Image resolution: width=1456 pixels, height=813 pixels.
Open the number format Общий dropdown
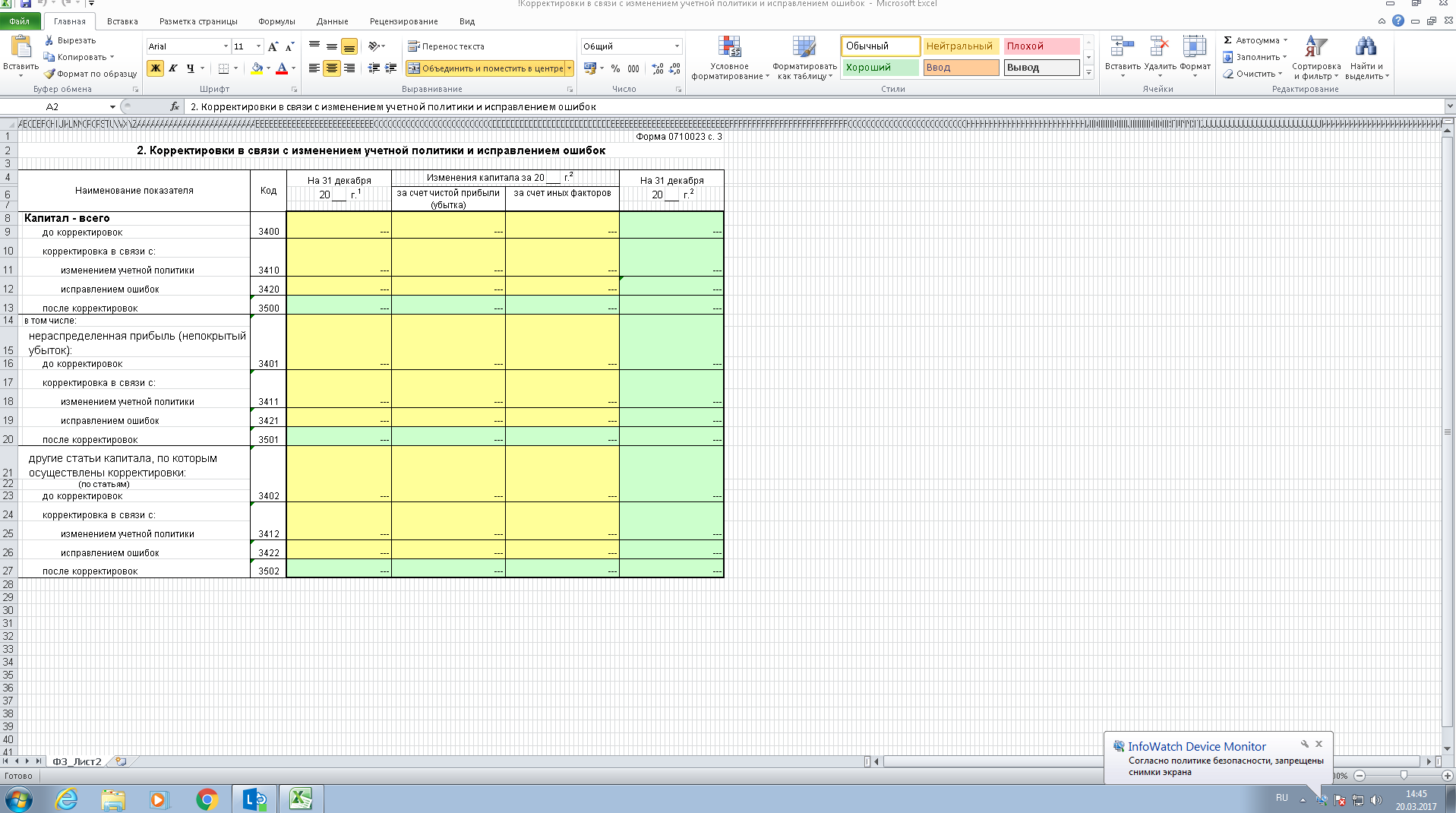(x=677, y=46)
